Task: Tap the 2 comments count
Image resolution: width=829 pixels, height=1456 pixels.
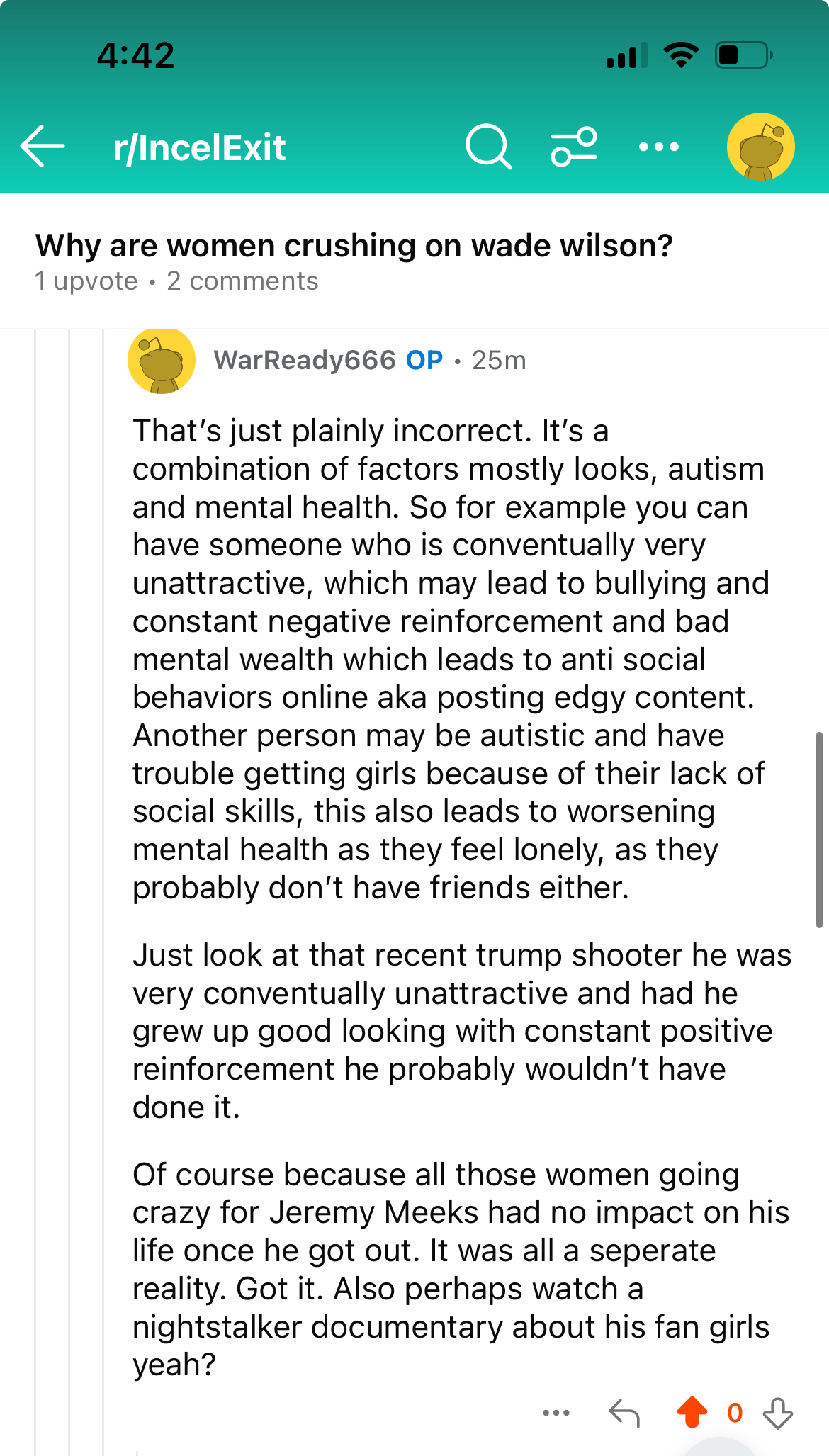Action: click(x=242, y=281)
